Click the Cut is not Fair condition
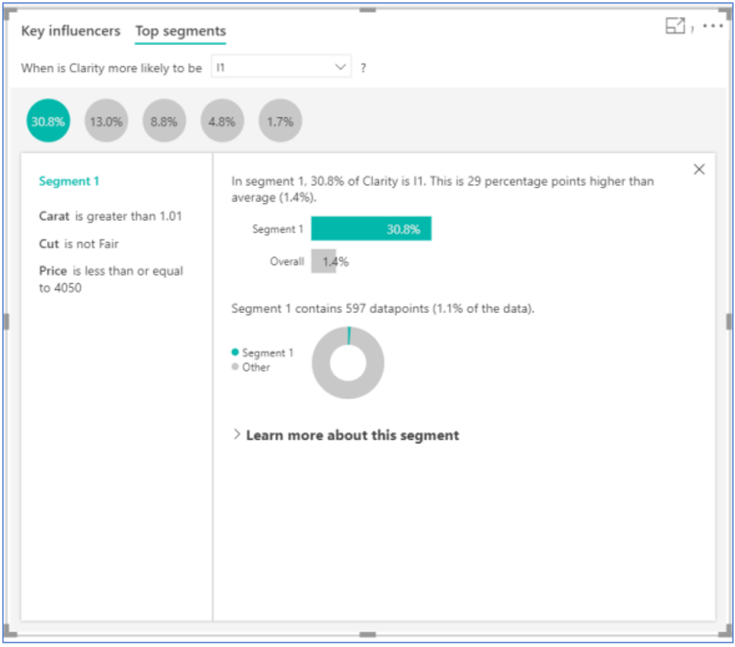 (x=79, y=244)
